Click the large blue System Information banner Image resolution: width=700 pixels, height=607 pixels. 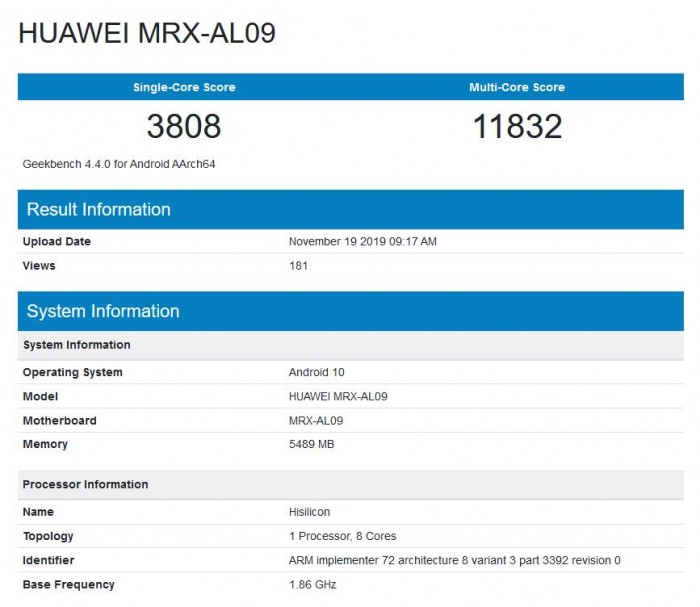point(350,311)
